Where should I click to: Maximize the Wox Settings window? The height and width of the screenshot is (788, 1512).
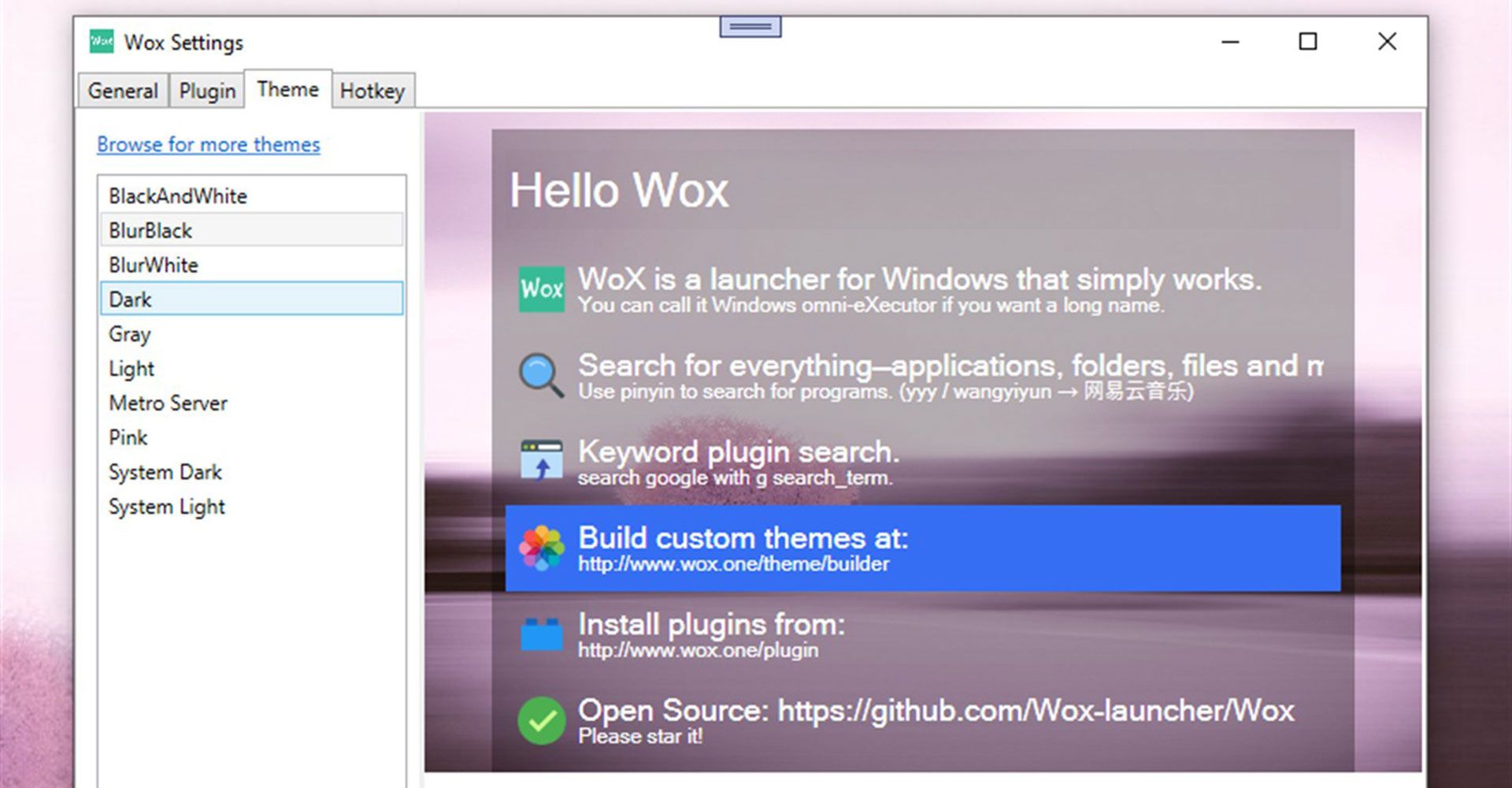(1308, 41)
